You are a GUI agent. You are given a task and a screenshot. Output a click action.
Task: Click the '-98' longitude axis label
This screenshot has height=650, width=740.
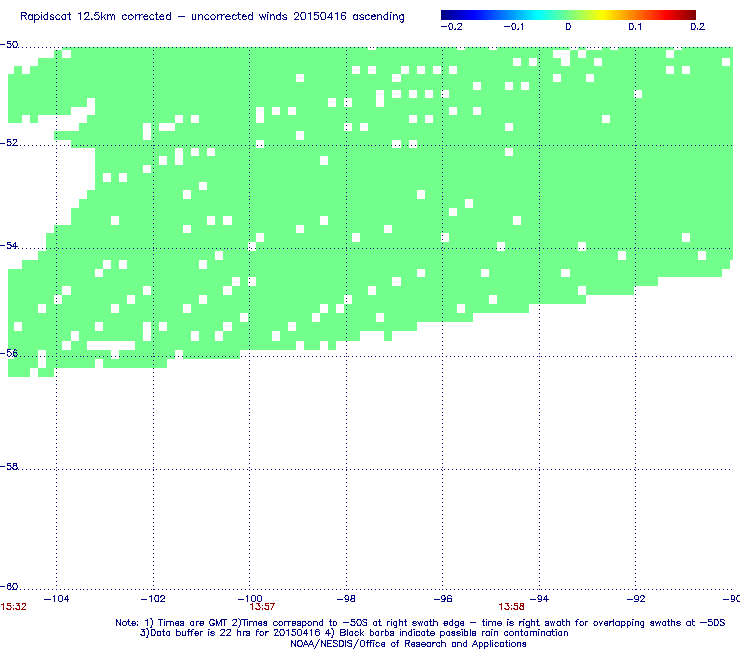pyautogui.click(x=346, y=599)
